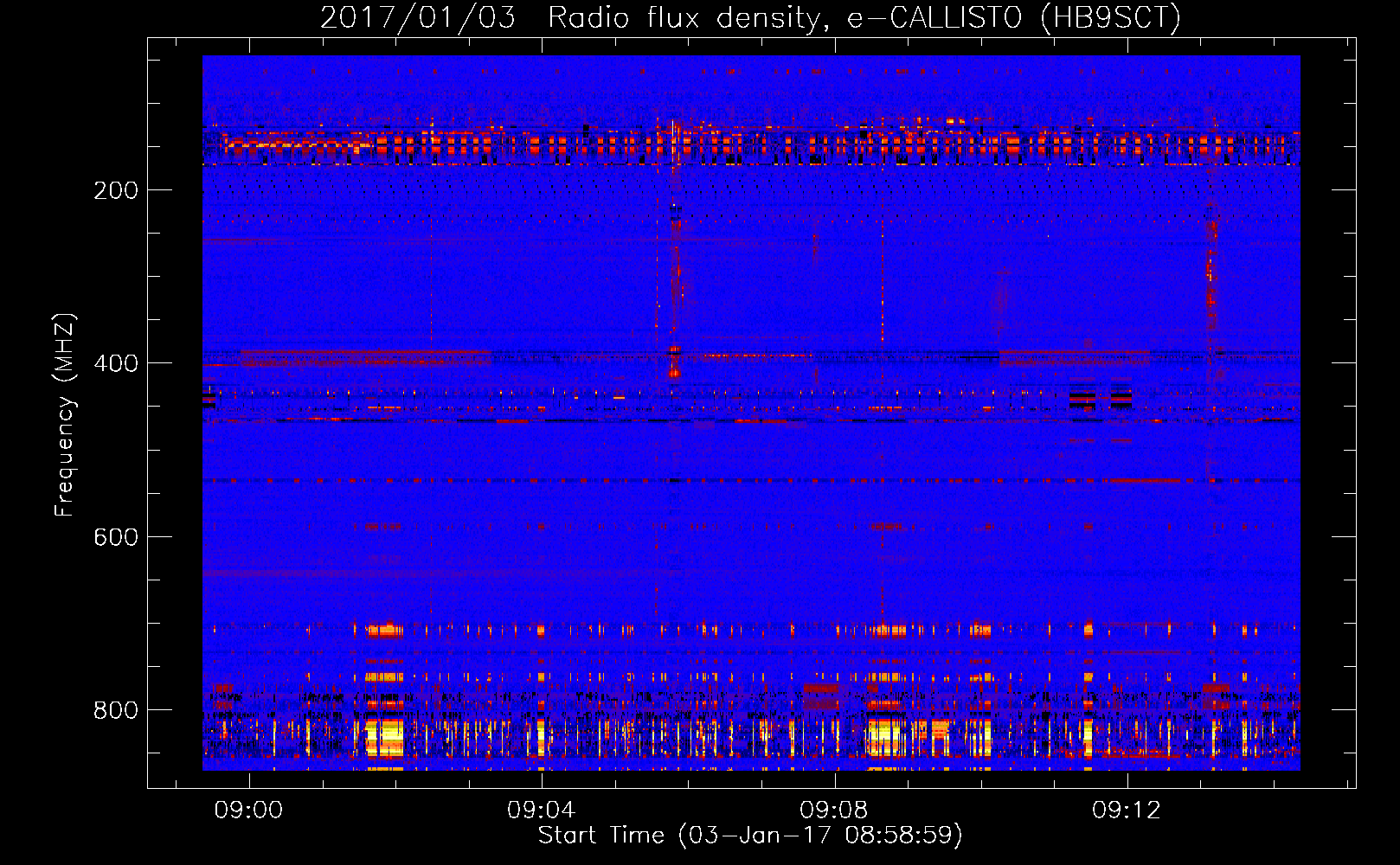Click the 'Start Time (03-Jan-17 08:58:59)' label

click(x=750, y=836)
